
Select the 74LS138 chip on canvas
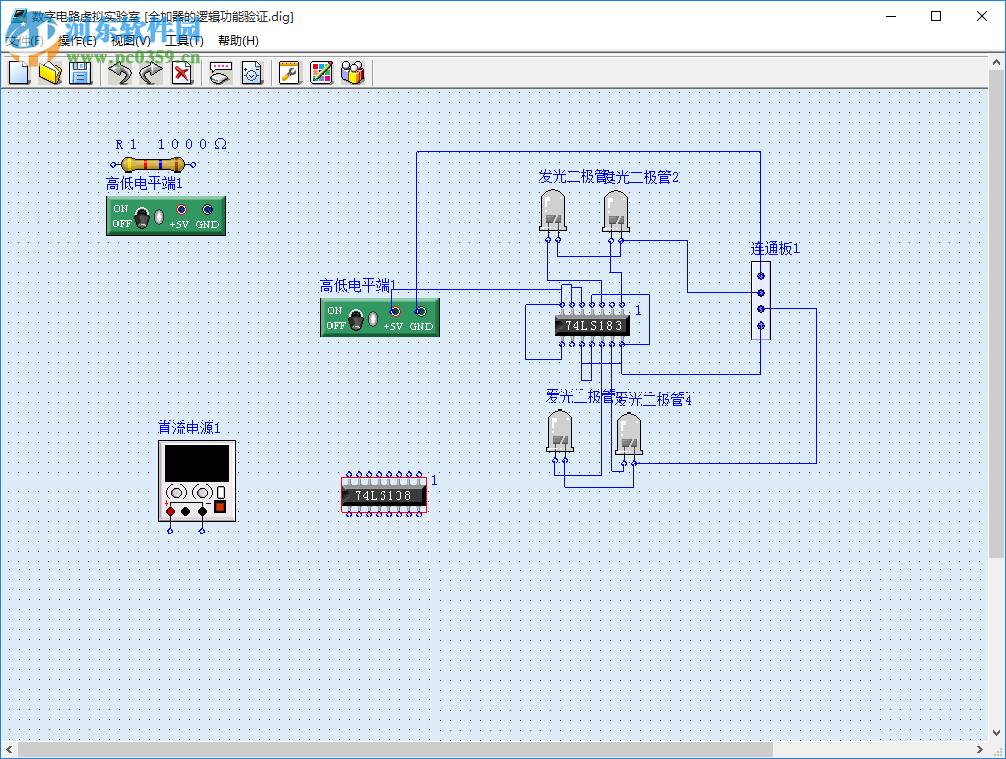(384, 495)
